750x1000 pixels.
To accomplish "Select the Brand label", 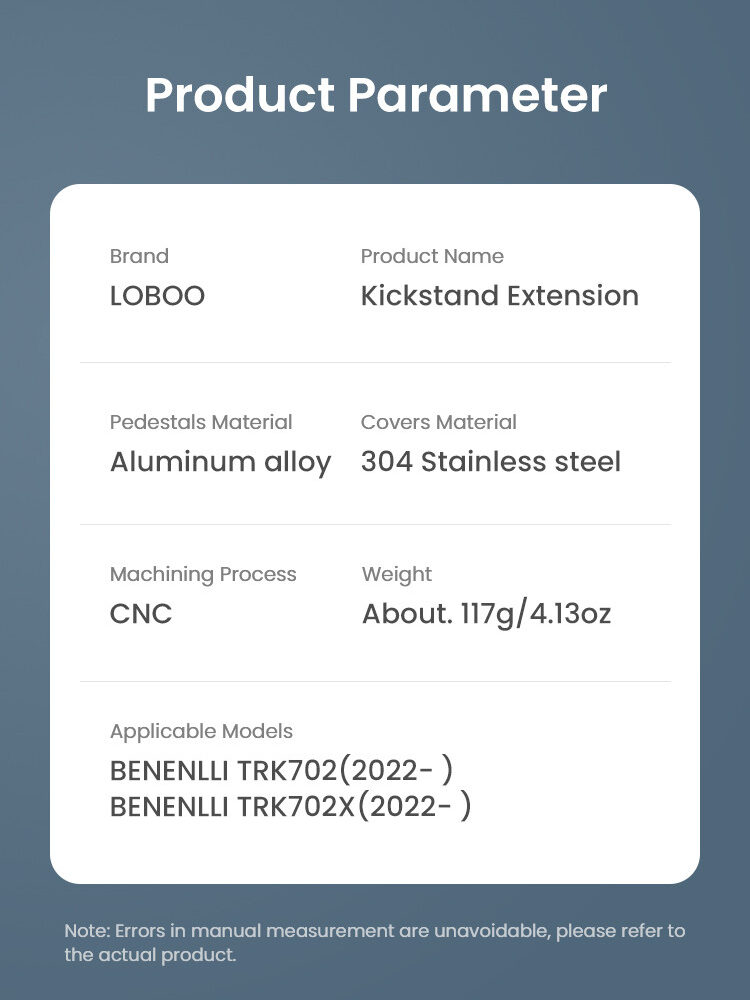I will (139, 256).
